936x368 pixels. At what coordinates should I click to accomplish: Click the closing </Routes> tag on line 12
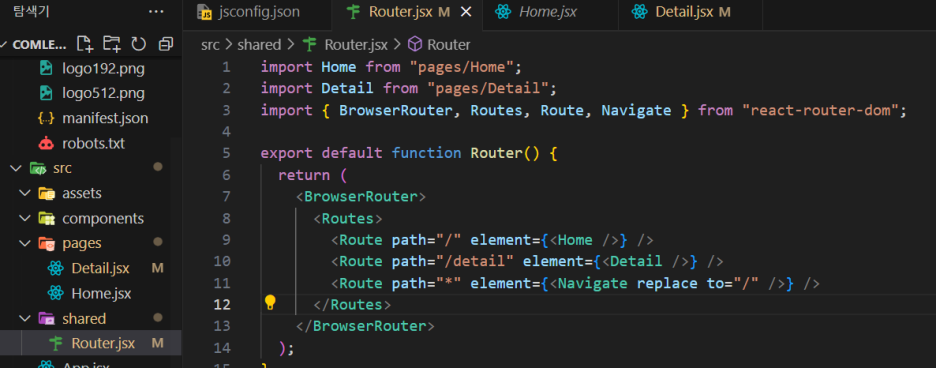coord(352,305)
